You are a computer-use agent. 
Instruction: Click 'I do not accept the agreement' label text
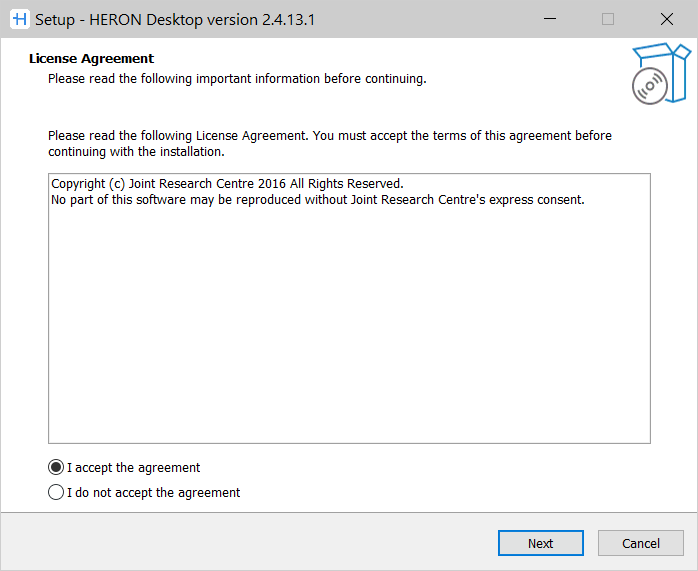153,493
